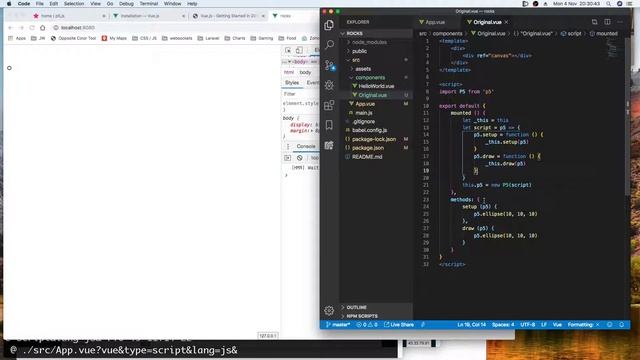Click the browser back arrow
Image resolution: width=640 pixels, height=360 pixels.
[x=11, y=28]
